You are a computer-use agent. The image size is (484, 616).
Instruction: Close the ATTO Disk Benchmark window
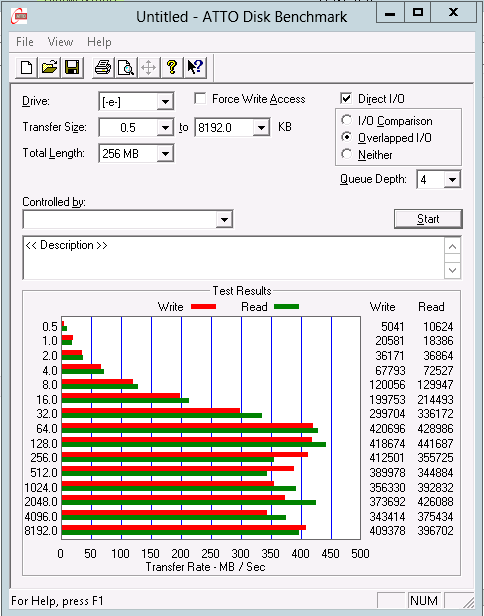(x=453, y=13)
